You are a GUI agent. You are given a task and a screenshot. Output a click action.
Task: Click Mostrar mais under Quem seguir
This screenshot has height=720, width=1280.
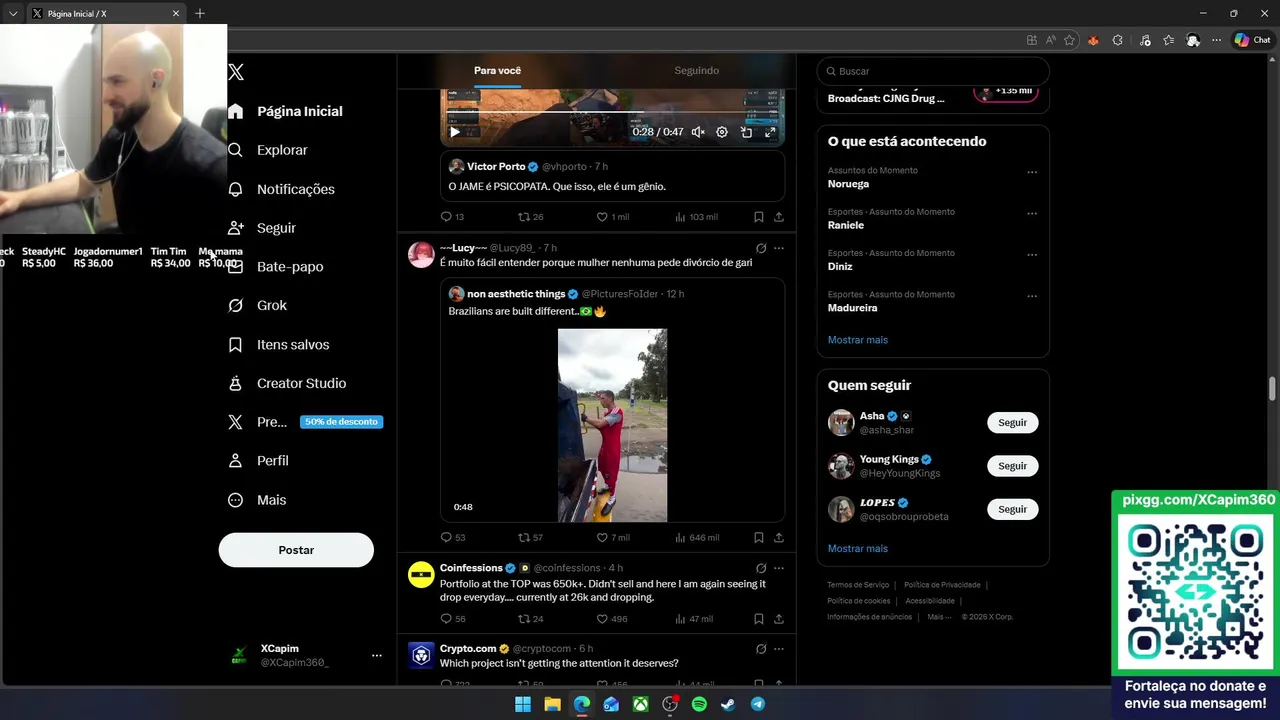857,549
